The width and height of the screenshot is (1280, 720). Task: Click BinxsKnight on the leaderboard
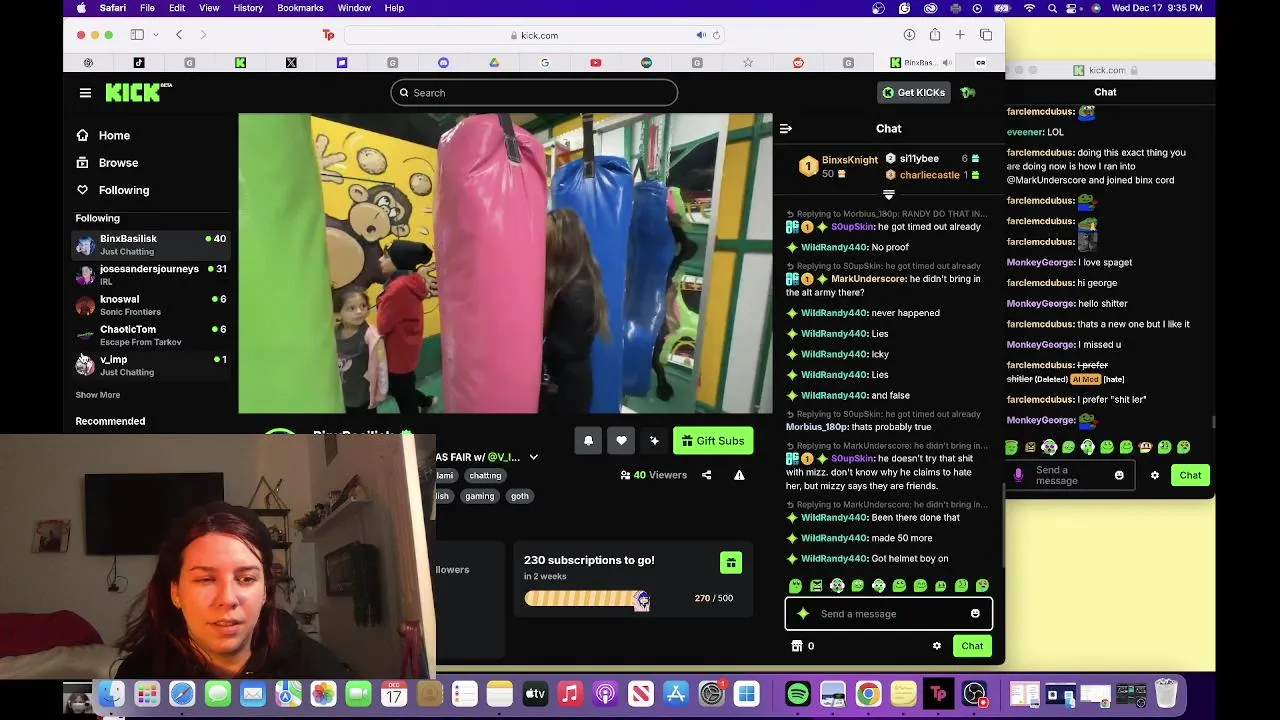coord(849,160)
